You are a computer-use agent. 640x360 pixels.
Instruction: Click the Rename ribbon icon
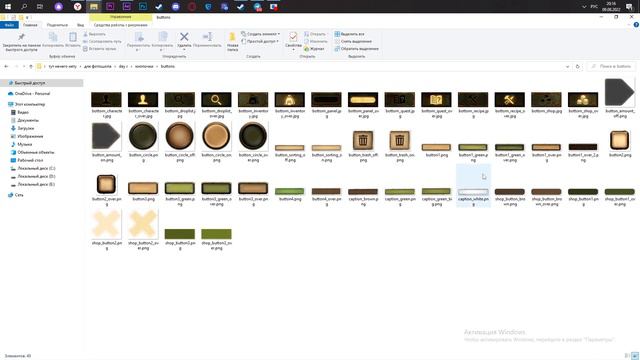207,37
